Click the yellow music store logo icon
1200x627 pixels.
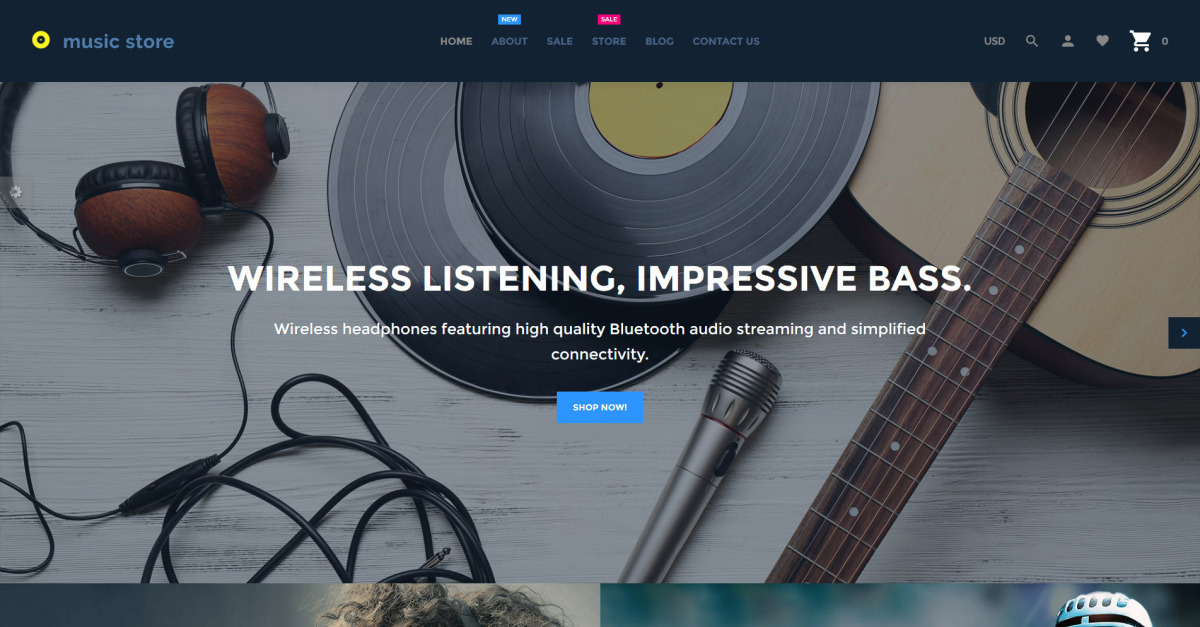click(40, 41)
